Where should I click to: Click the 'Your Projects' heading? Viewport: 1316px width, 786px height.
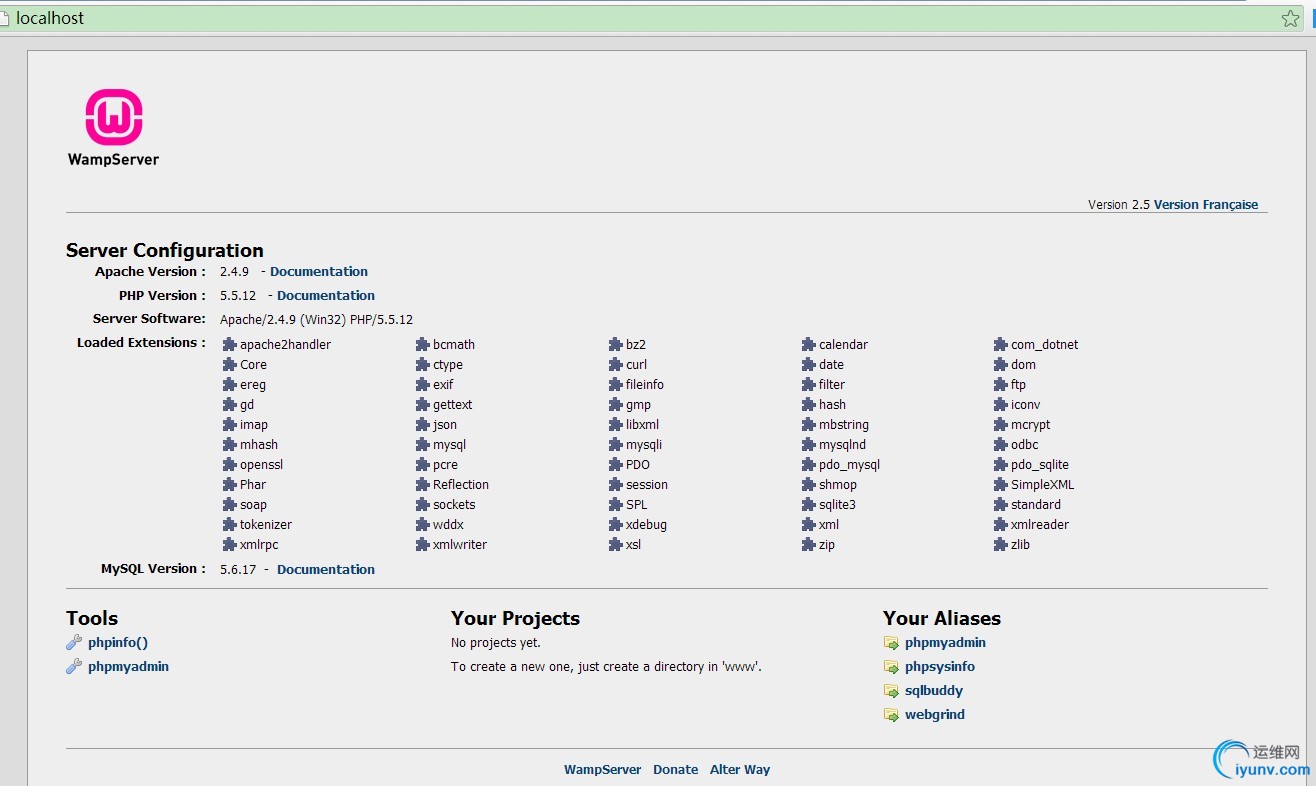tap(515, 619)
